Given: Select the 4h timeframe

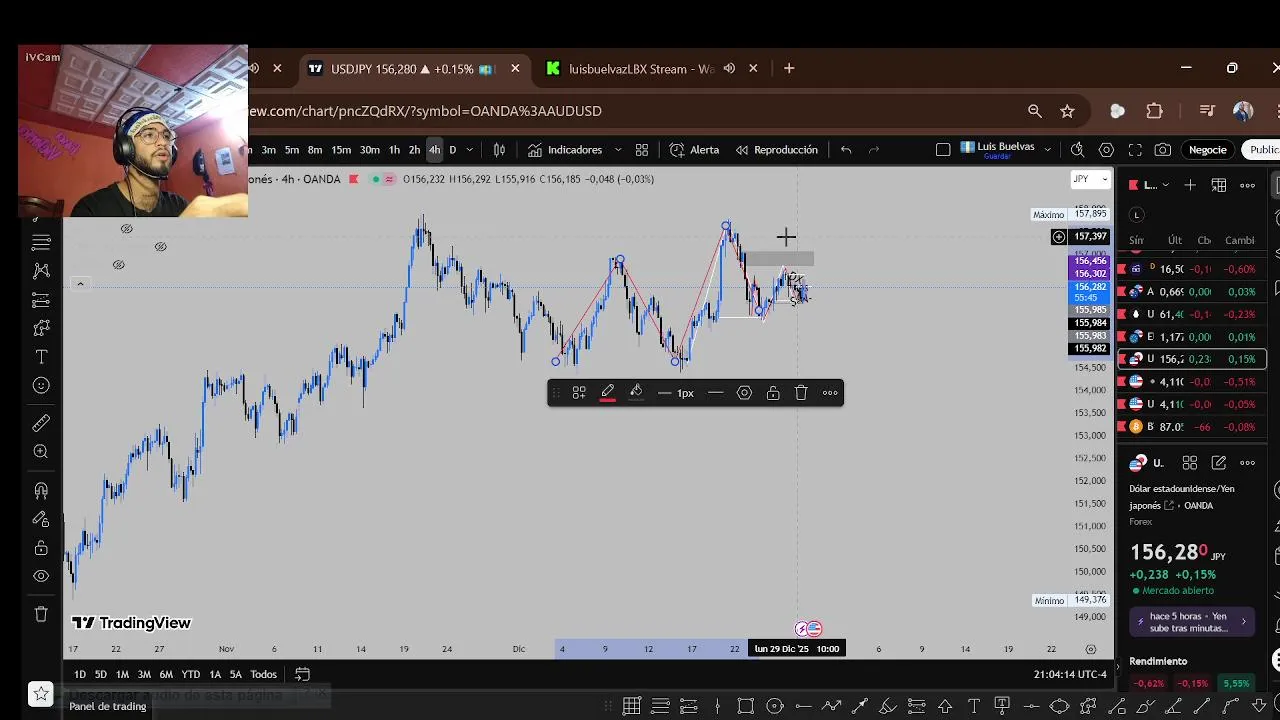Looking at the screenshot, I should (x=434, y=150).
